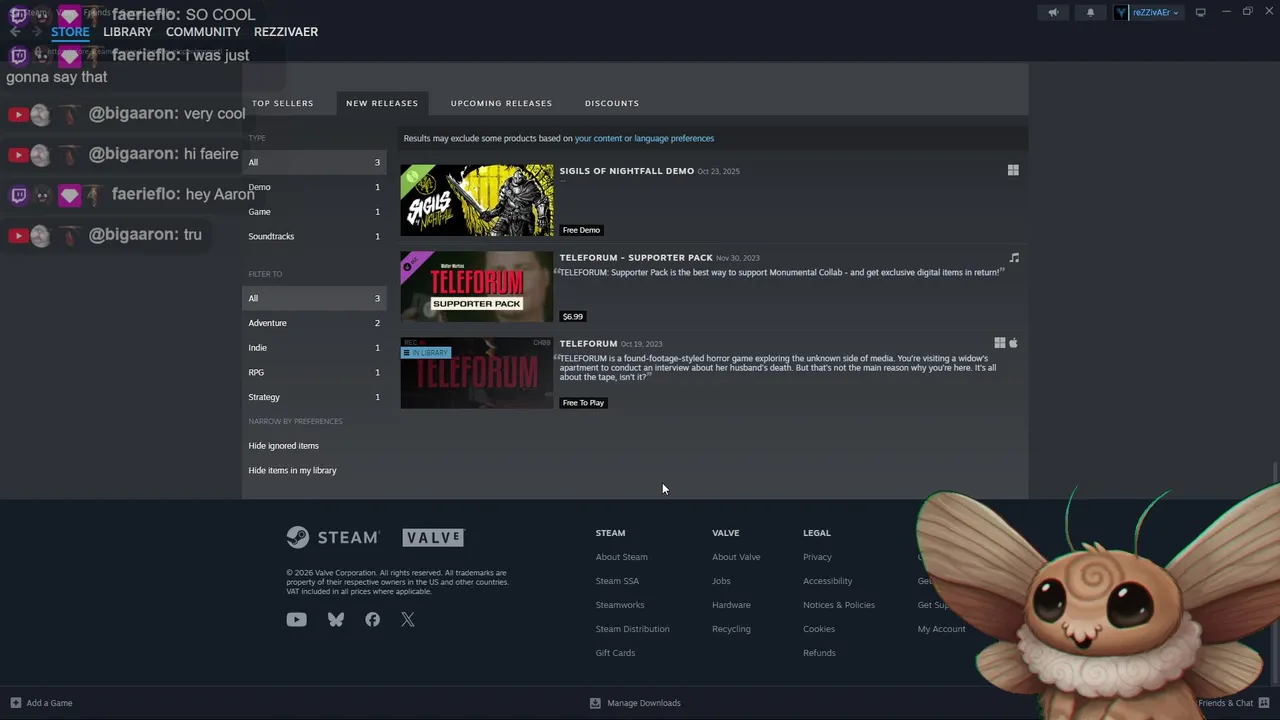
Task: Click Windows icon on Sigils of Nightfall row
Action: click(x=1013, y=170)
